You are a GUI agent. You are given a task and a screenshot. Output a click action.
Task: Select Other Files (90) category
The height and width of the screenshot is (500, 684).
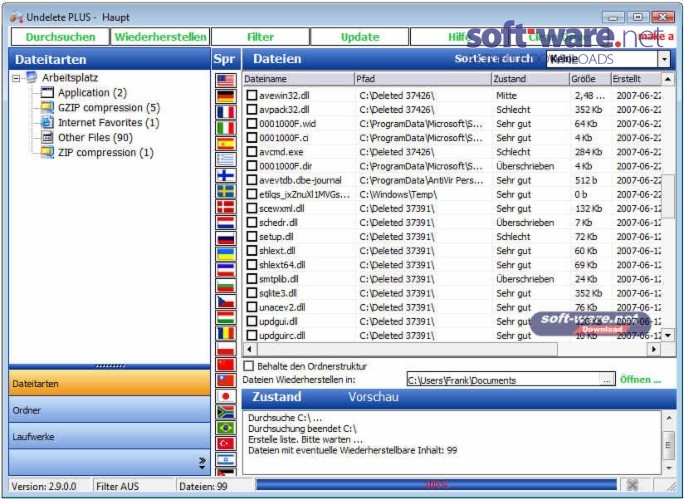click(x=95, y=137)
